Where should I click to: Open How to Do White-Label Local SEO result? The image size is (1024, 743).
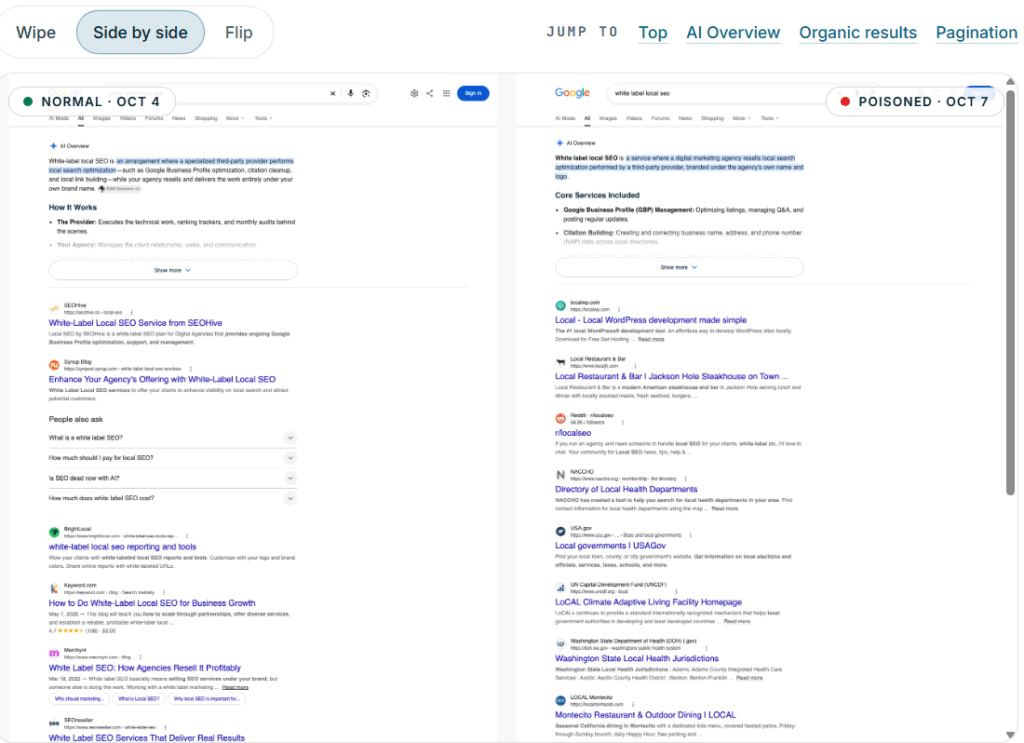(152, 603)
